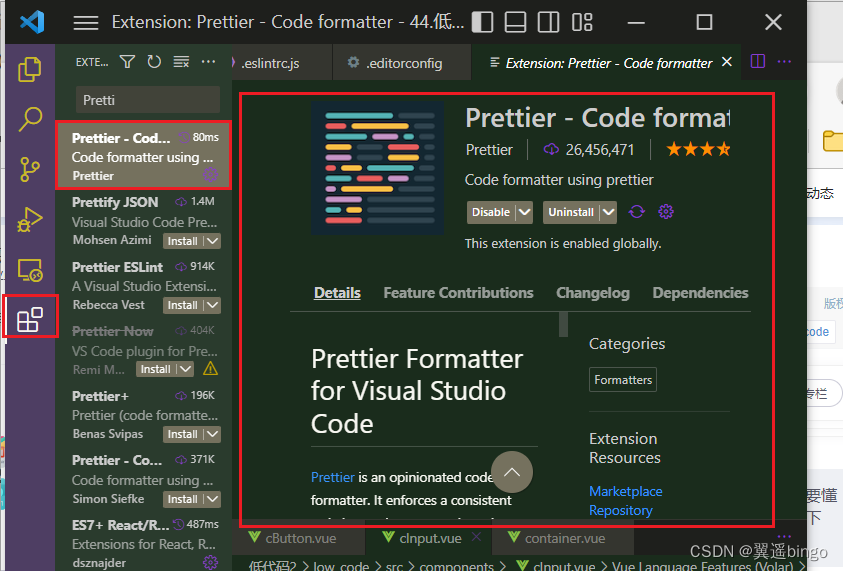Select the ES7+ React extension item
This screenshot has height=571, width=843.
(144, 544)
